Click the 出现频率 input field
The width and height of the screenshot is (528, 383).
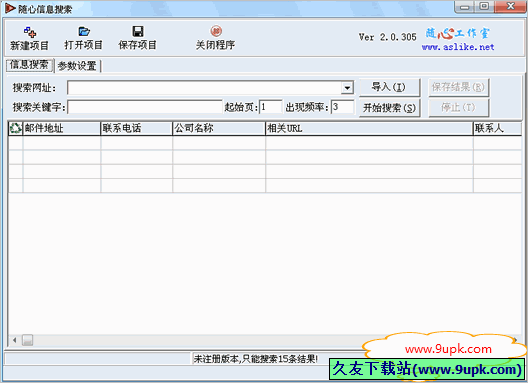coord(342,107)
